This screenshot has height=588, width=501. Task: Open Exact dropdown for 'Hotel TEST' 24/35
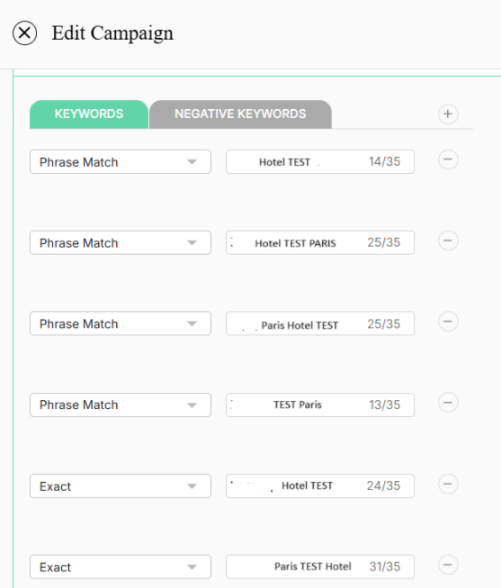click(x=120, y=486)
